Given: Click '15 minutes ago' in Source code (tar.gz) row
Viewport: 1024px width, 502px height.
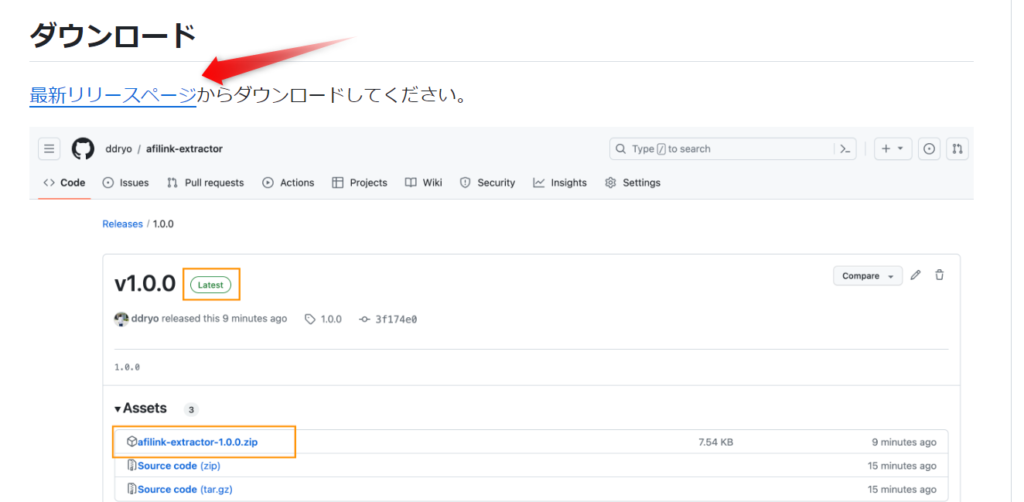Looking at the screenshot, I should coord(902,489).
